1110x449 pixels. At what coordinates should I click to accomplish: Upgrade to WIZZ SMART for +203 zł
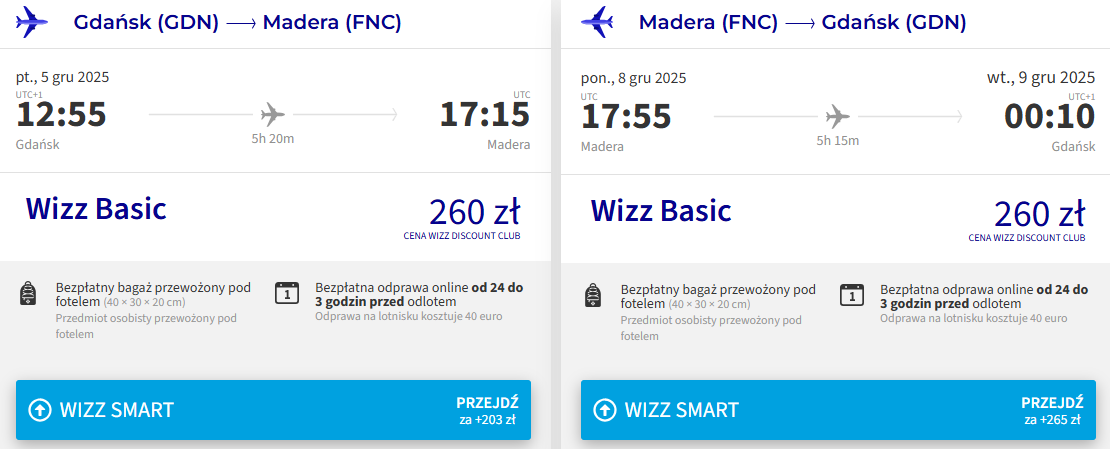273,410
